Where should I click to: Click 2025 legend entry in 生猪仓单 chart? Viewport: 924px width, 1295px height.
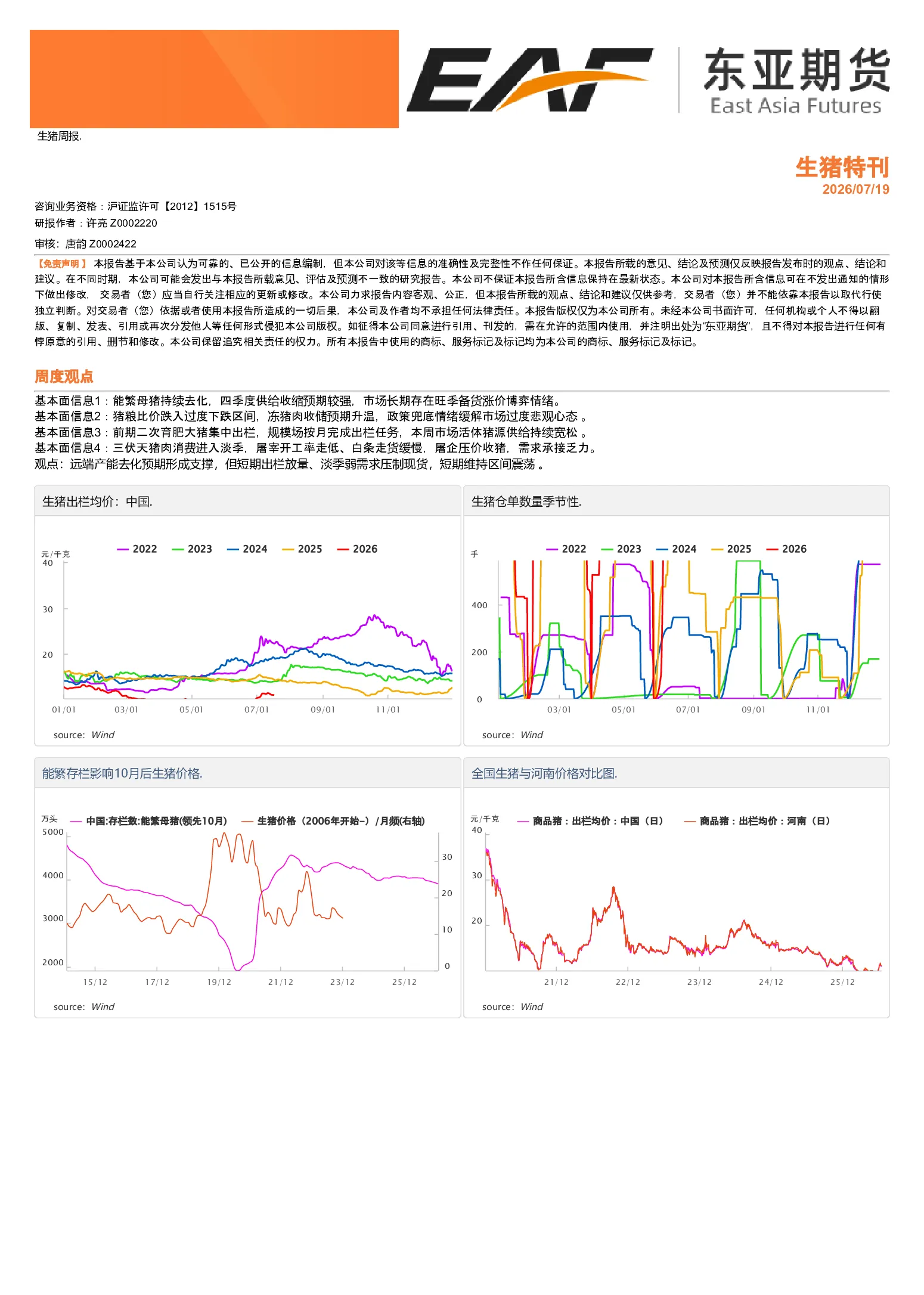[x=731, y=549]
